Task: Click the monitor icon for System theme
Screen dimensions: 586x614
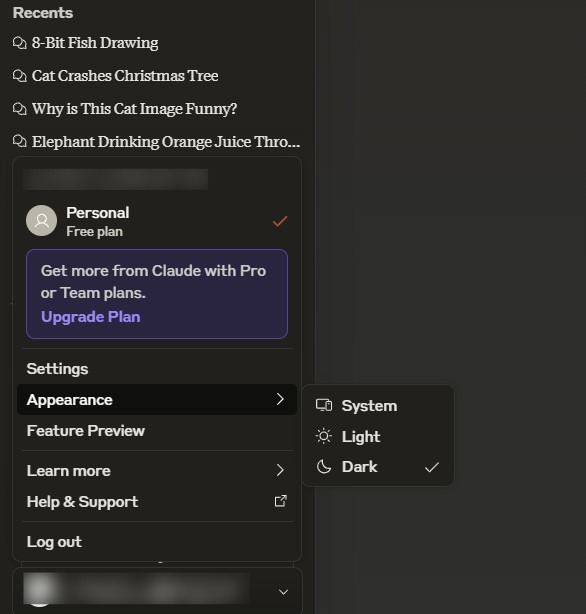Action: pos(324,405)
